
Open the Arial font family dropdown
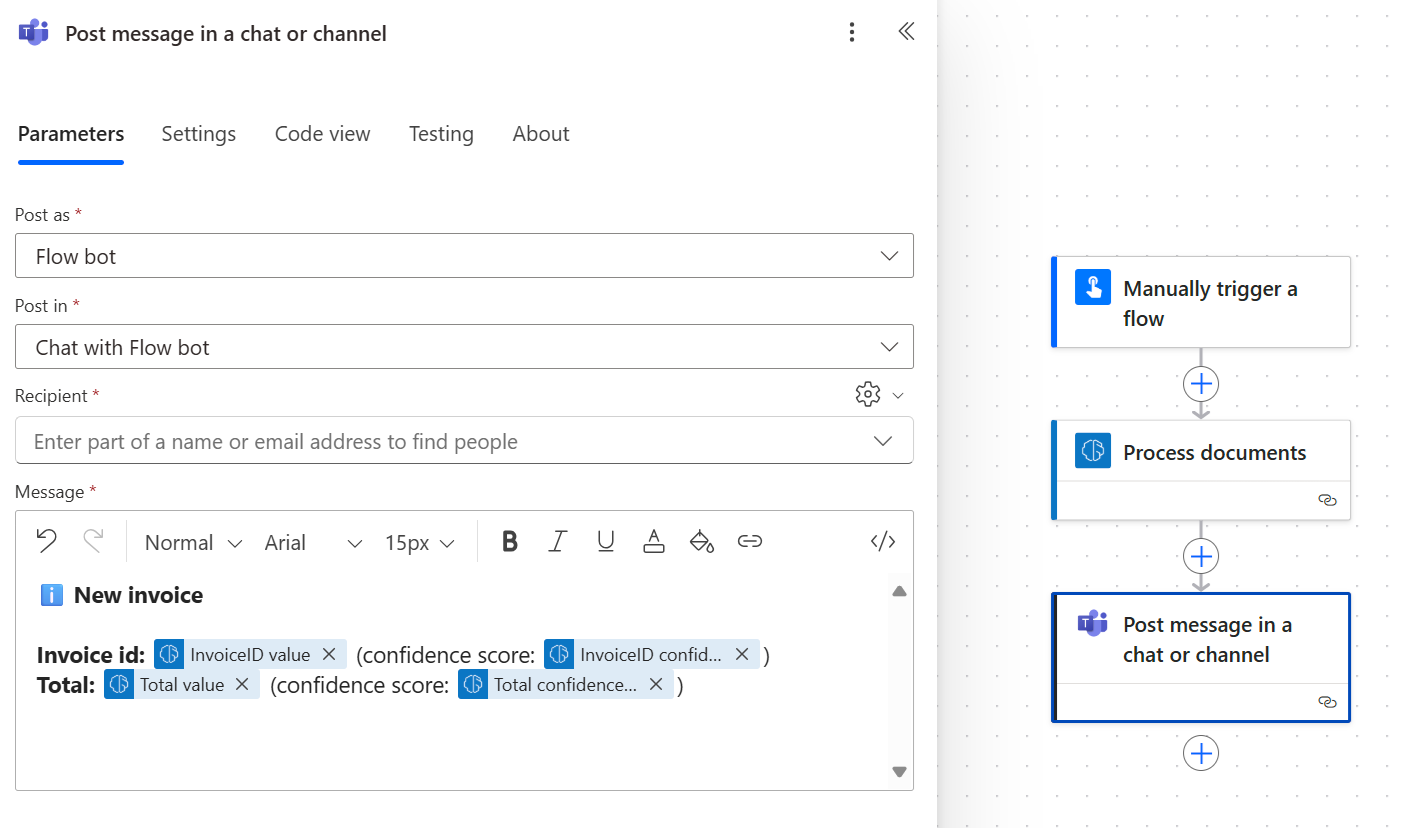(x=311, y=542)
